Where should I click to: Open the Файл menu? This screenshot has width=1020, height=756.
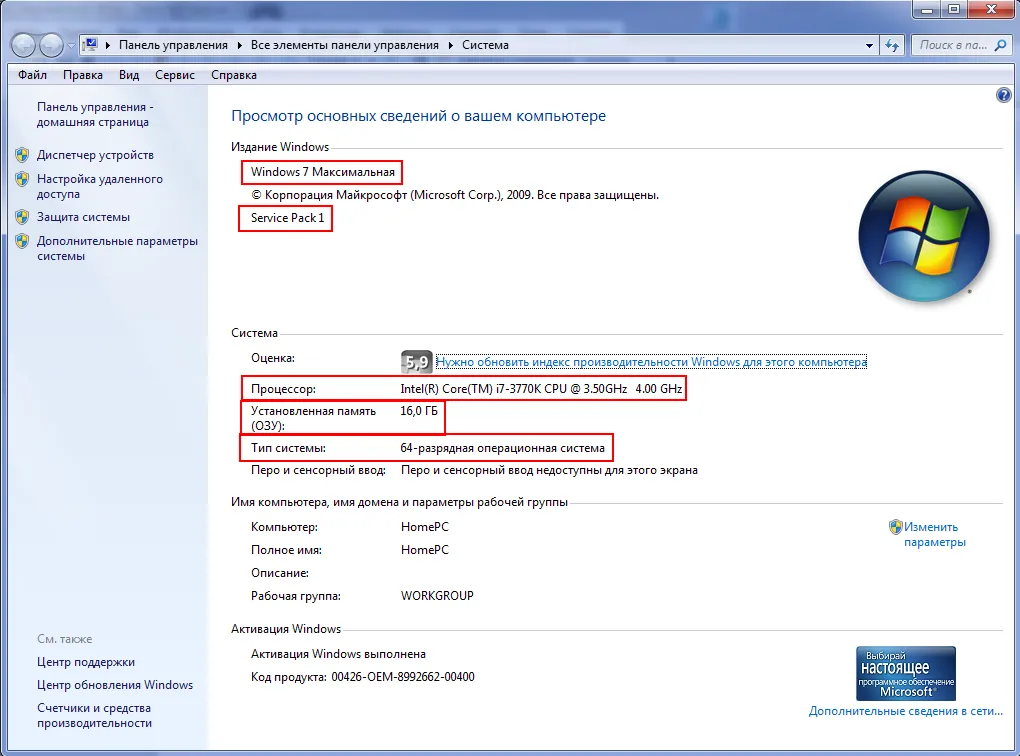pyautogui.click(x=33, y=75)
